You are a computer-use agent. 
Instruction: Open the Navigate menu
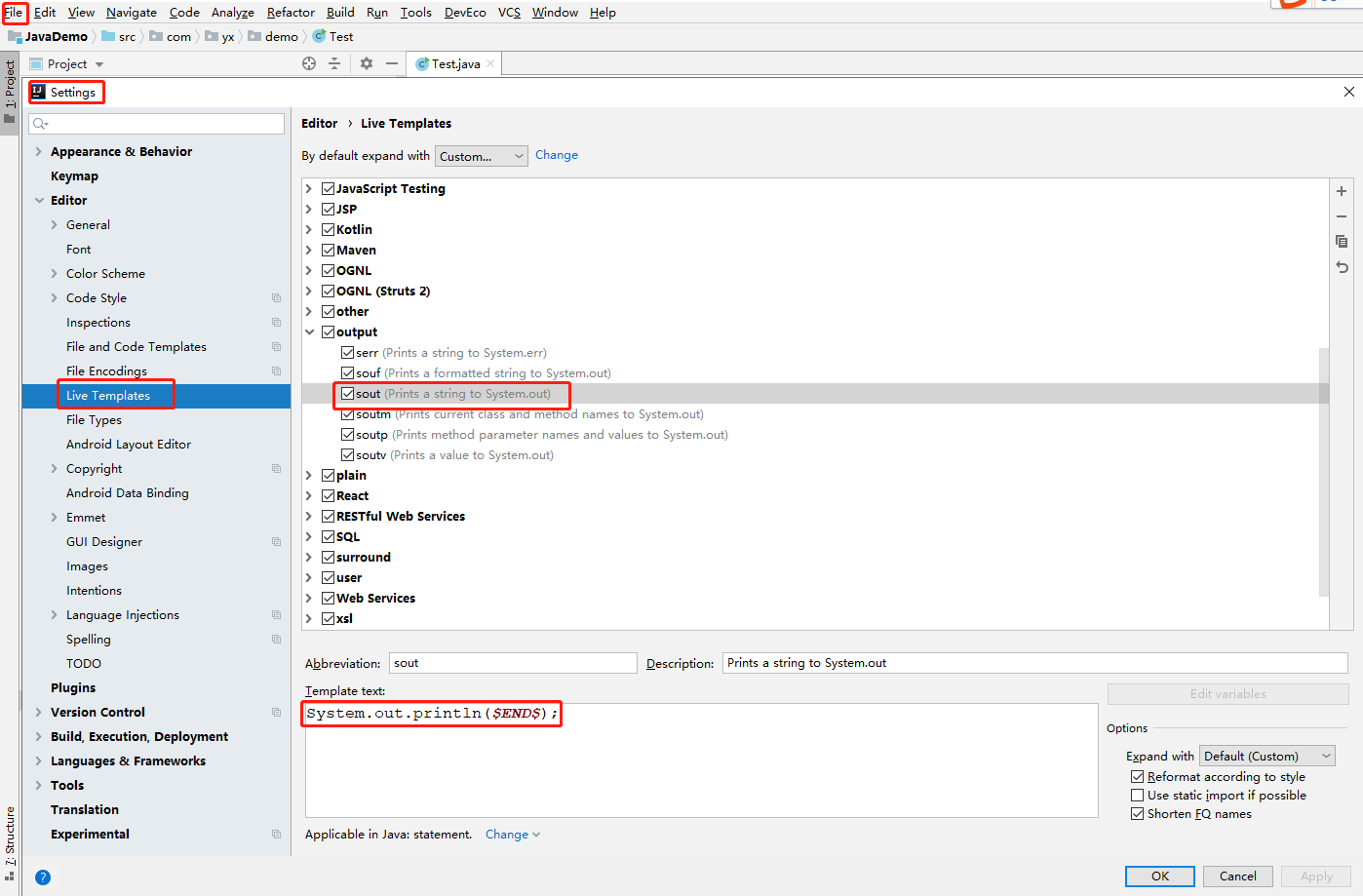click(132, 13)
